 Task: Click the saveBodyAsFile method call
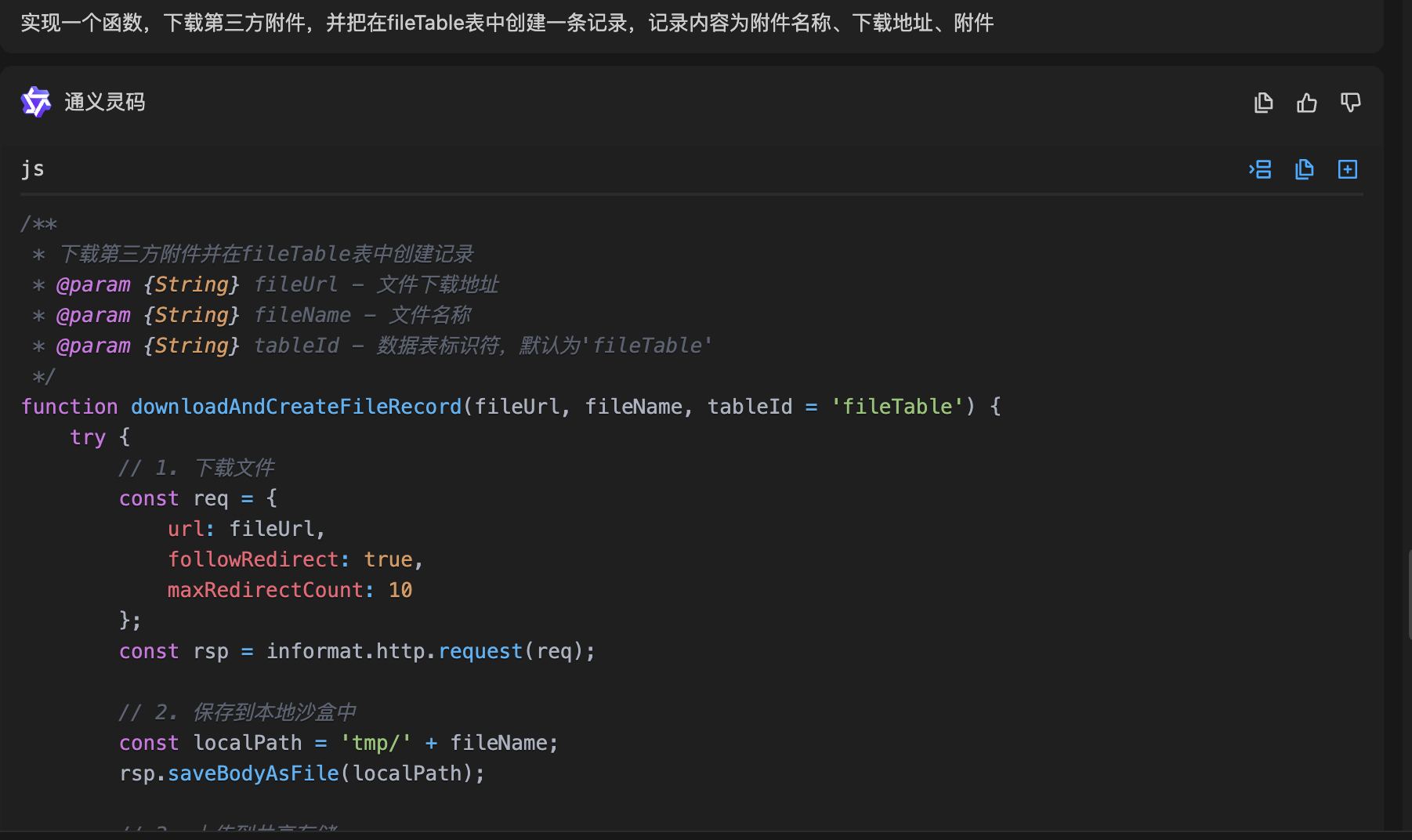(252, 773)
